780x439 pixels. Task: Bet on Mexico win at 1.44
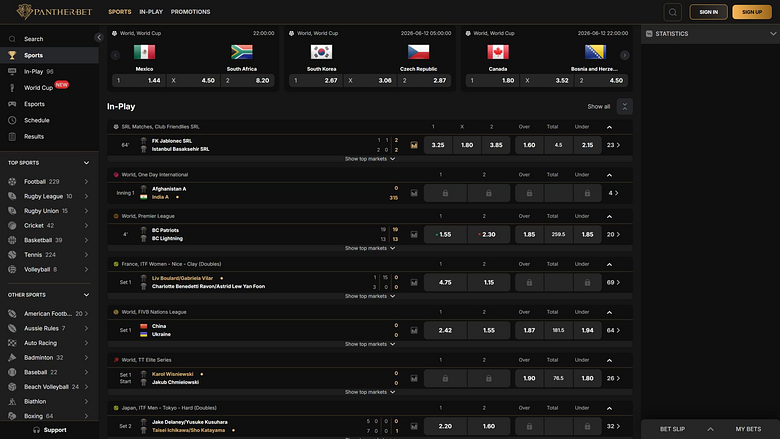click(x=139, y=81)
